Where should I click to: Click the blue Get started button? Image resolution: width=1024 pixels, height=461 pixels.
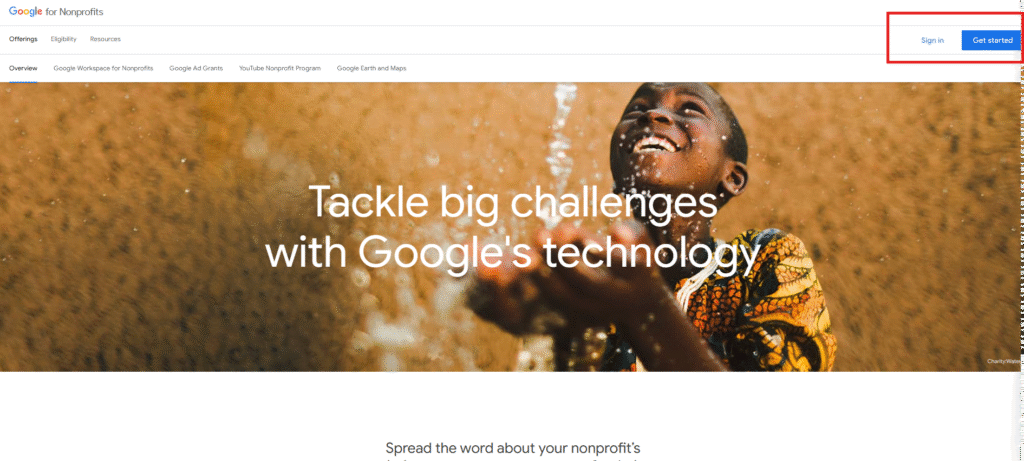click(x=992, y=40)
